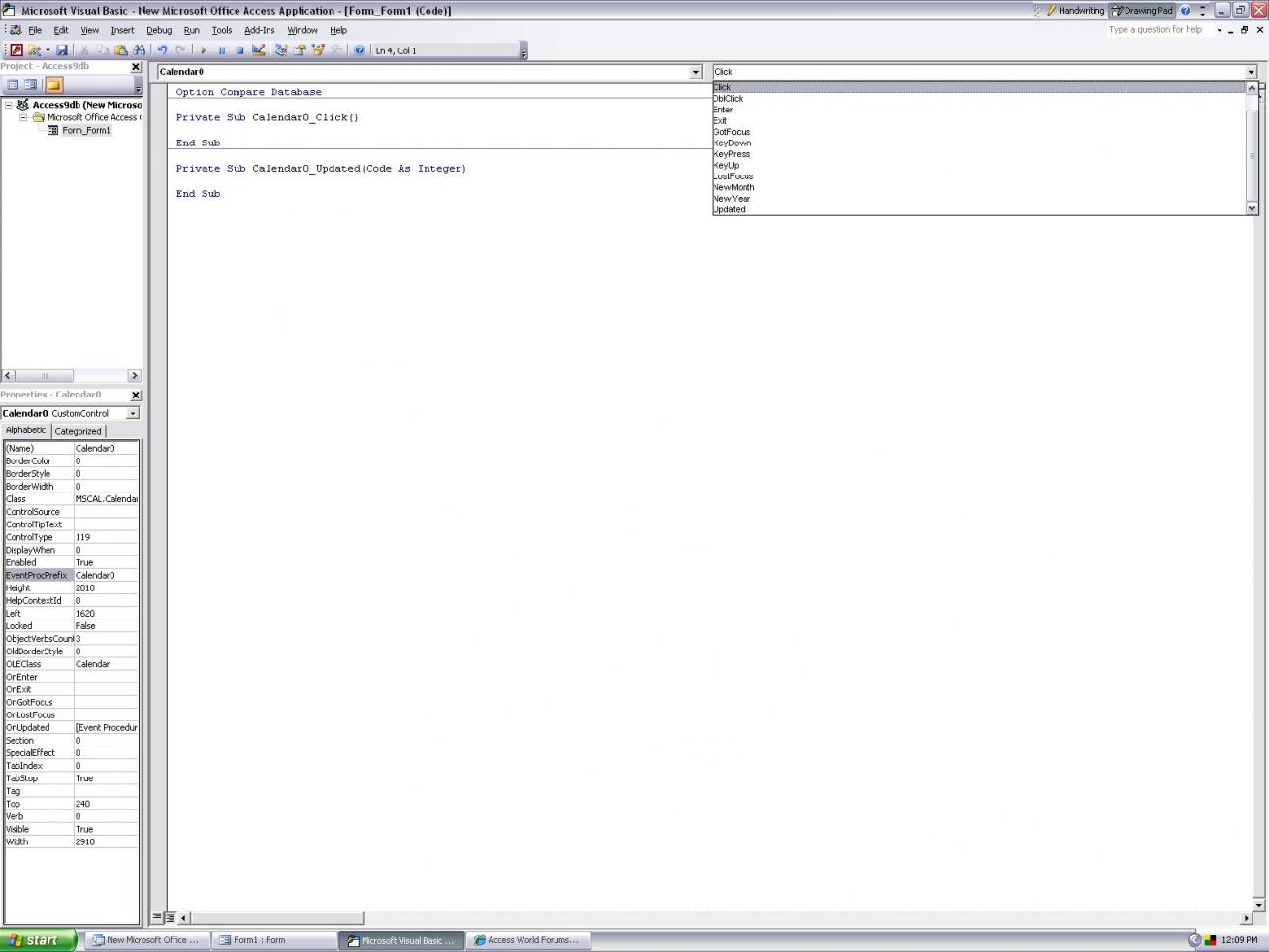The height and width of the screenshot is (952, 1269).
Task: Click the Windows start button
Action: (38, 940)
